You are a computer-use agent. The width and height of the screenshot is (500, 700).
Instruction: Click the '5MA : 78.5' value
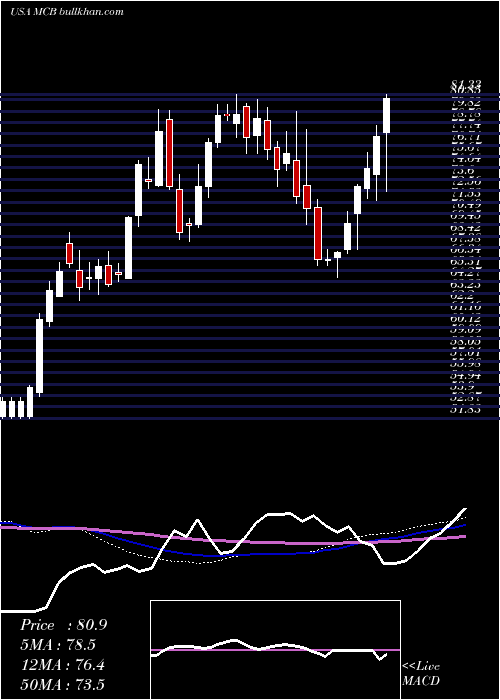(58, 645)
